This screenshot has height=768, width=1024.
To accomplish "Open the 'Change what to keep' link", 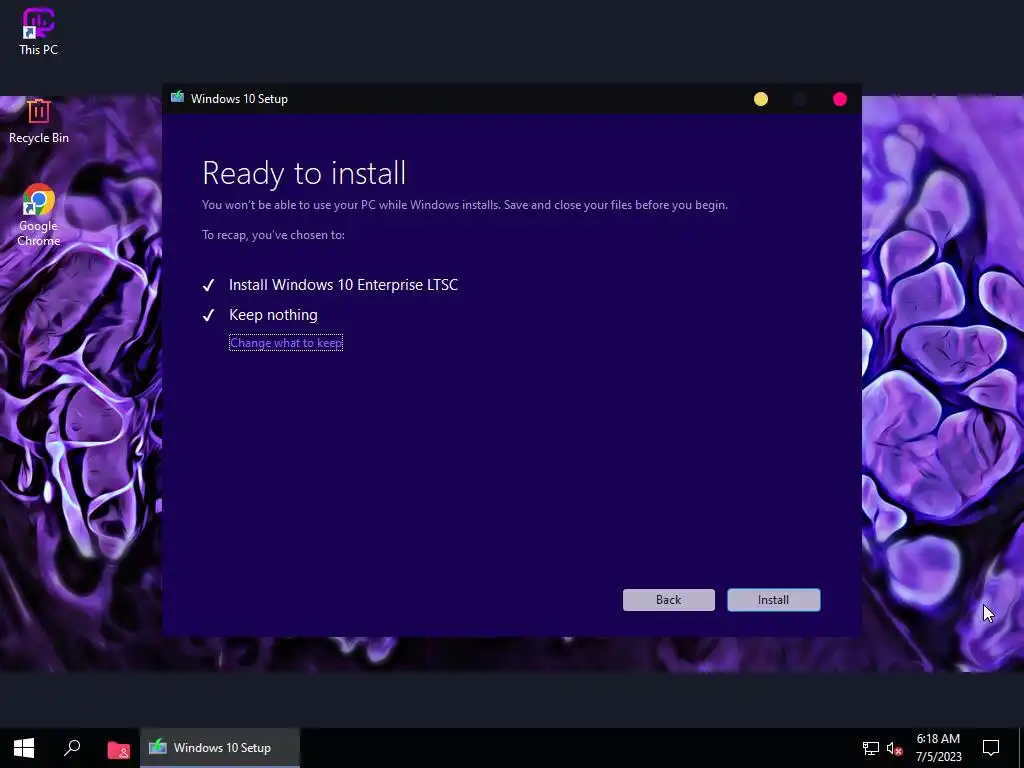I will [x=286, y=343].
